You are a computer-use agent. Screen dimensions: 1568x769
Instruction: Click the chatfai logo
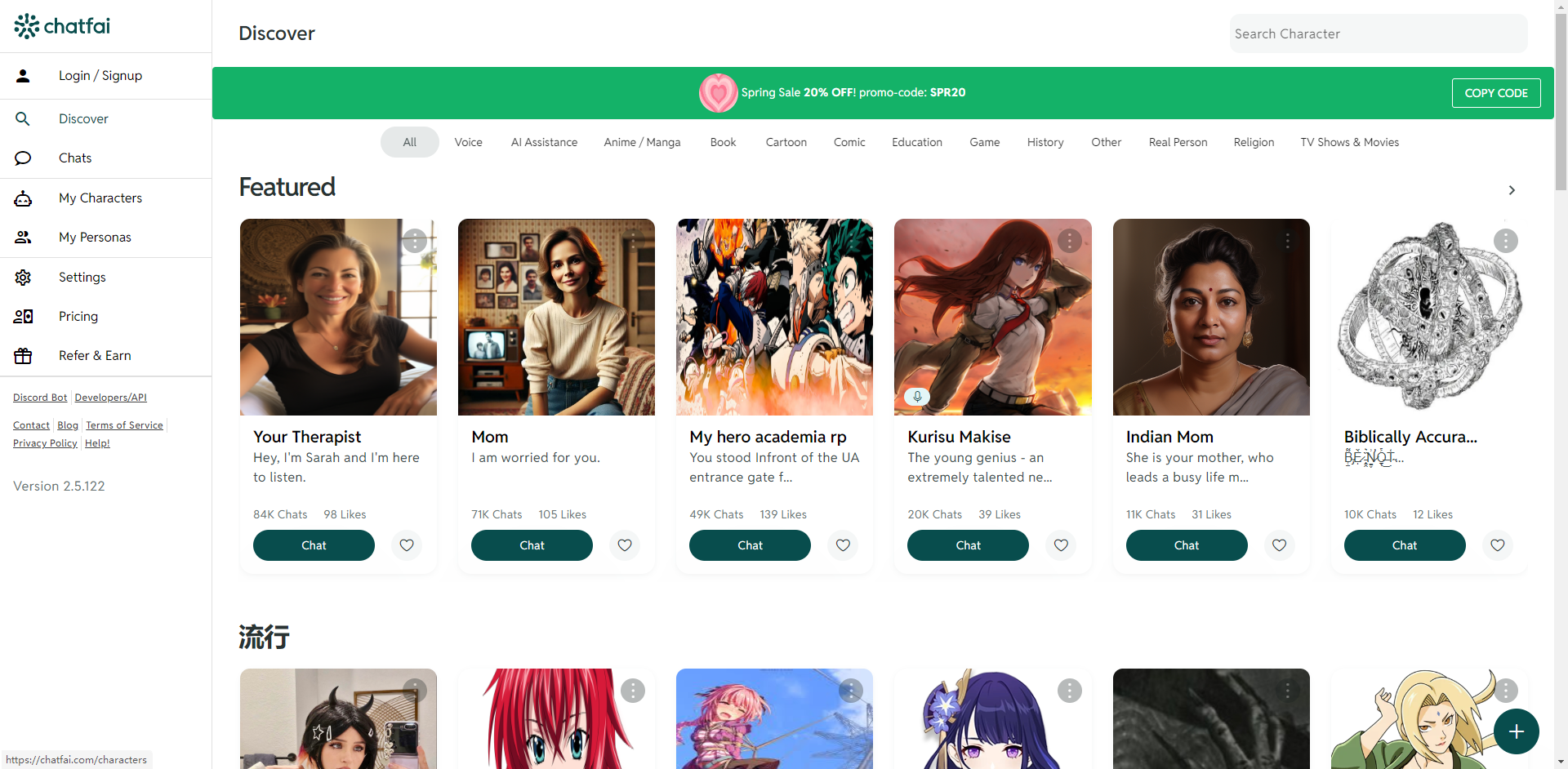point(62,26)
